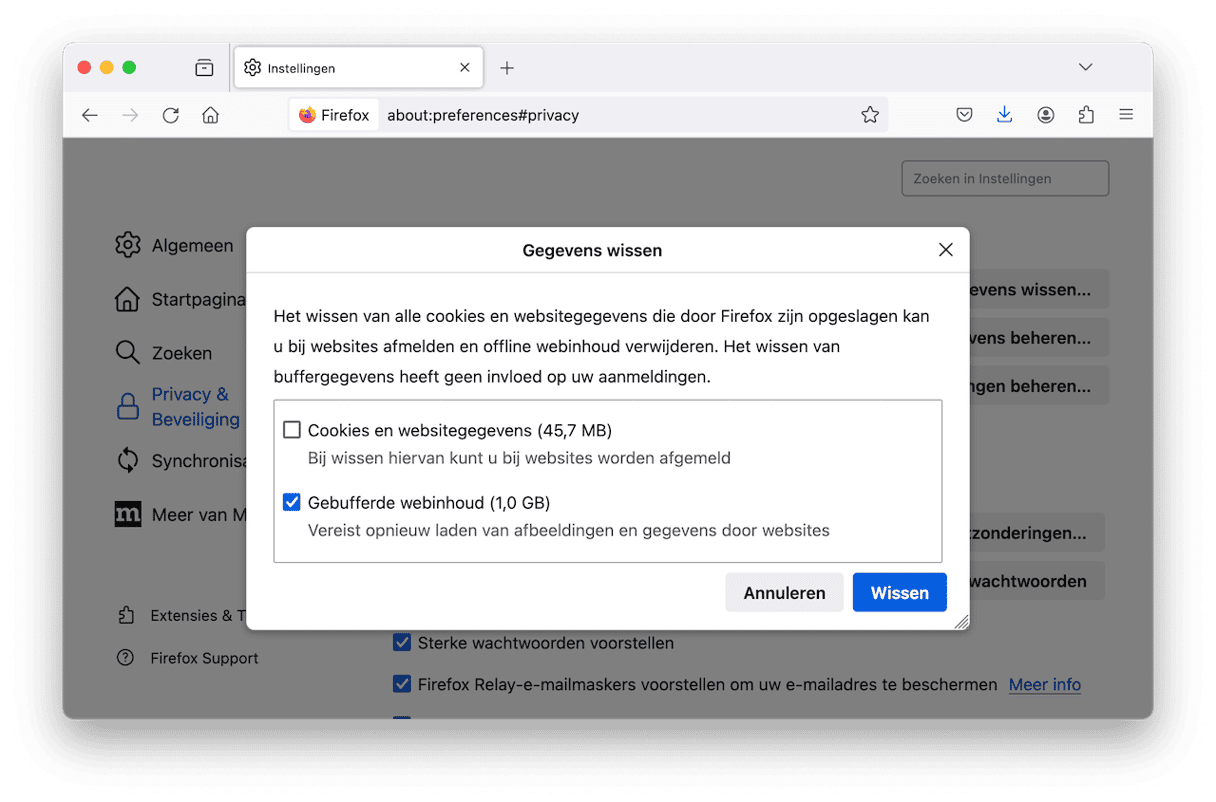
Task: Toggle Sterke wachtwoorden voorstellen checkbox
Action: point(402,643)
